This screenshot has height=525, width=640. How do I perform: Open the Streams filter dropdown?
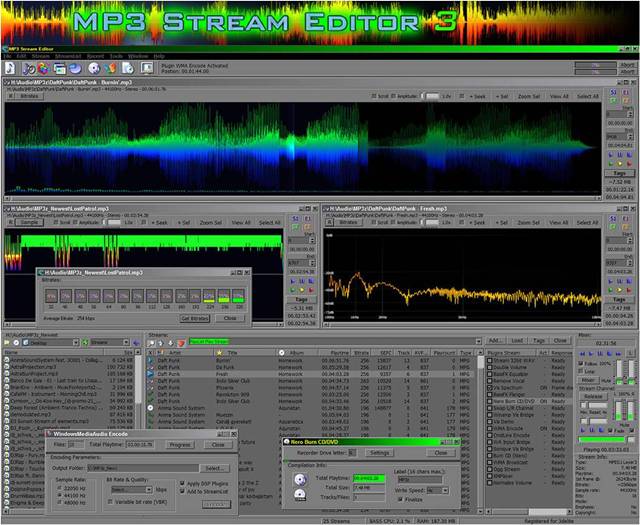click(126, 343)
